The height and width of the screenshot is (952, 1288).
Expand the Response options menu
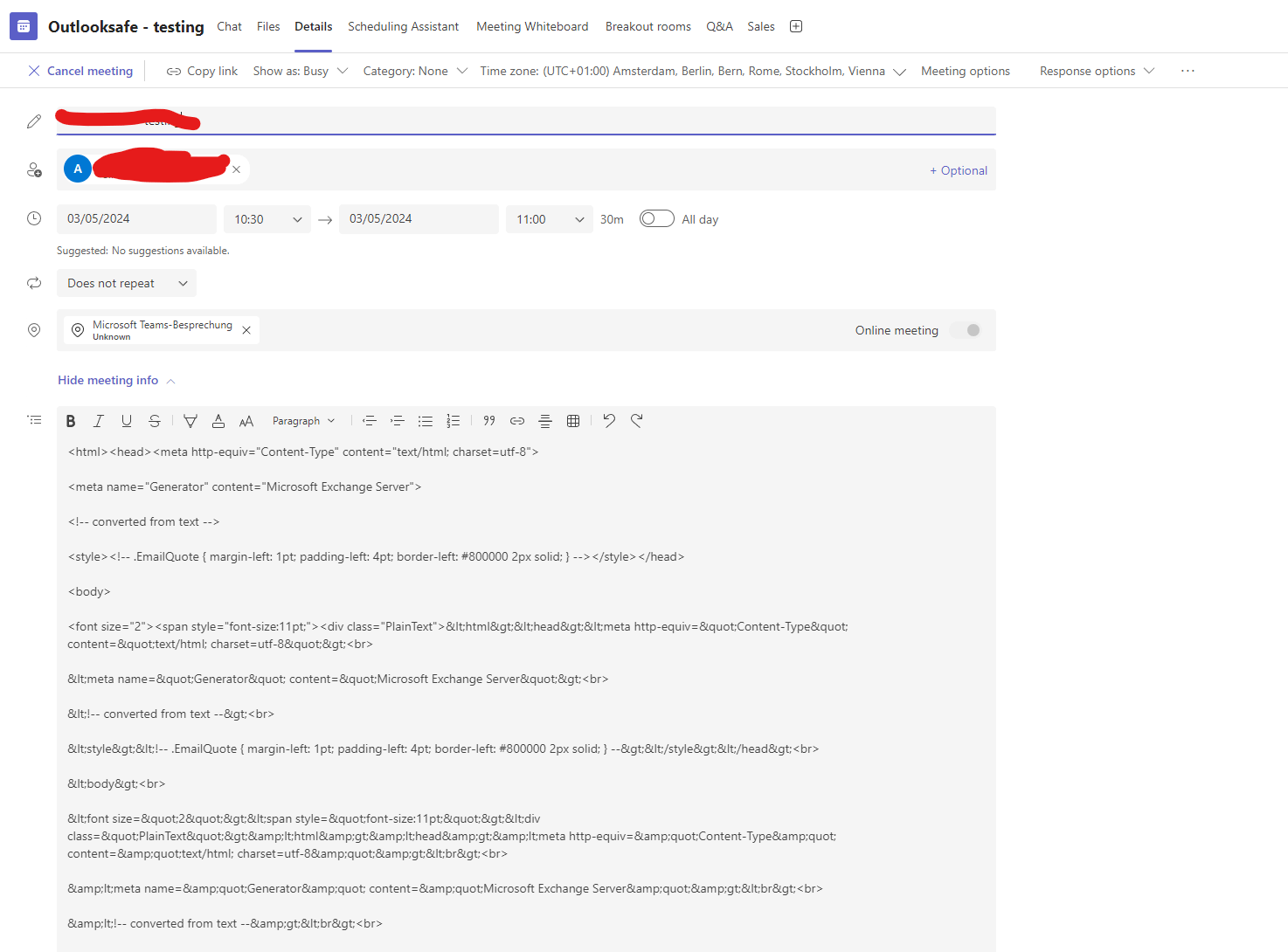(x=1097, y=71)
